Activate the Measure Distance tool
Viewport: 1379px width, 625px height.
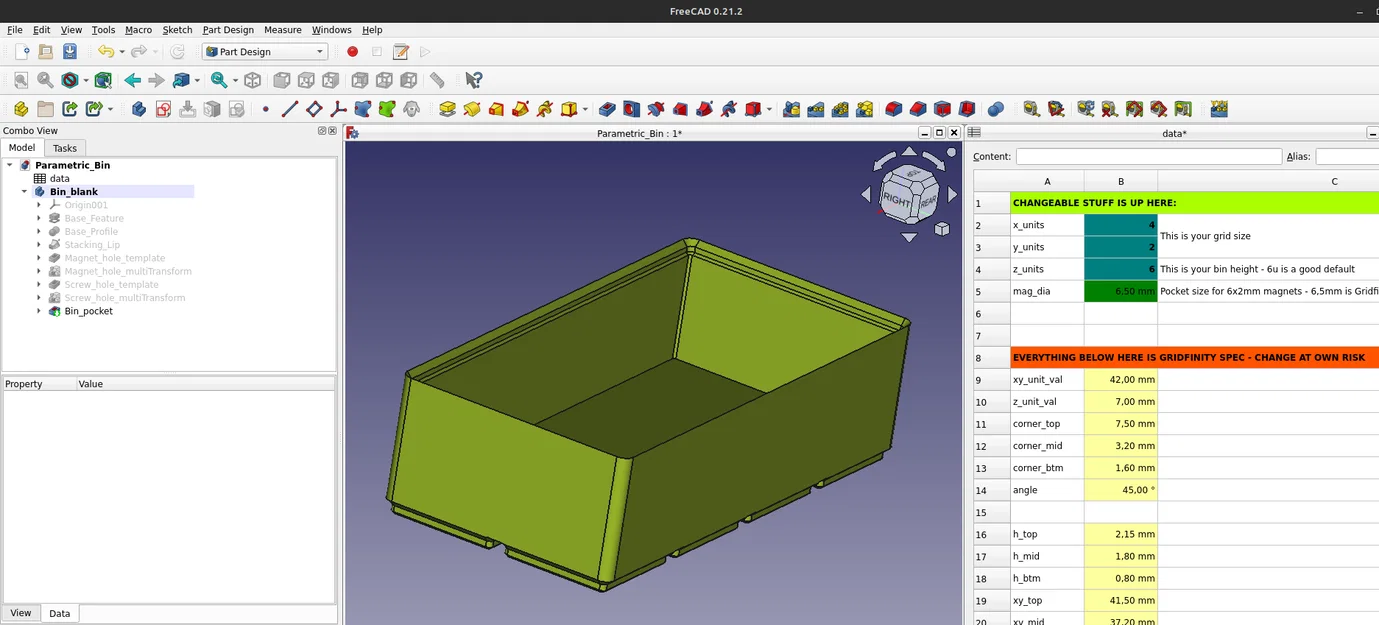(x=437, y=80)
